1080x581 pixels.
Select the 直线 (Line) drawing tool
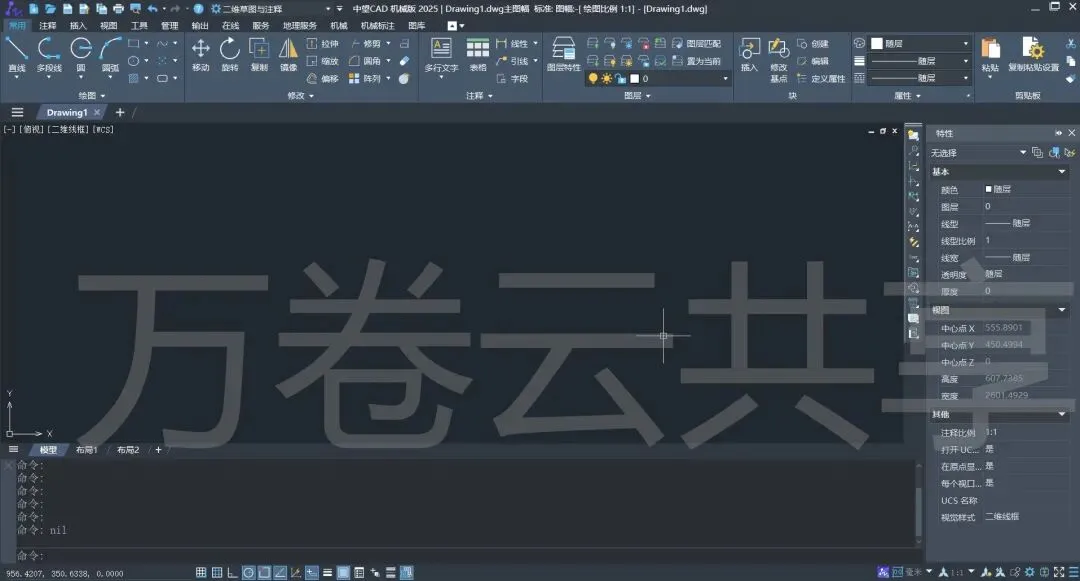pos(17,55)
